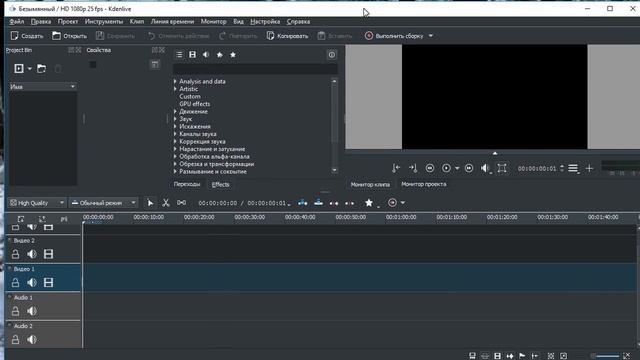The width and height of the screenshot is (640, 360).
Task: Click the monitor edit mode frame icon
Action: pyautogui.click(x=502, y=168)
